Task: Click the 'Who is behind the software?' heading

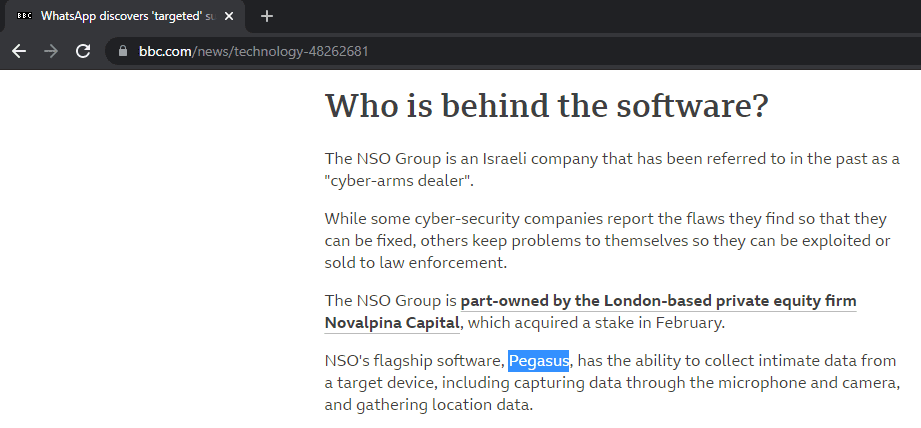Action: point(546,105)
